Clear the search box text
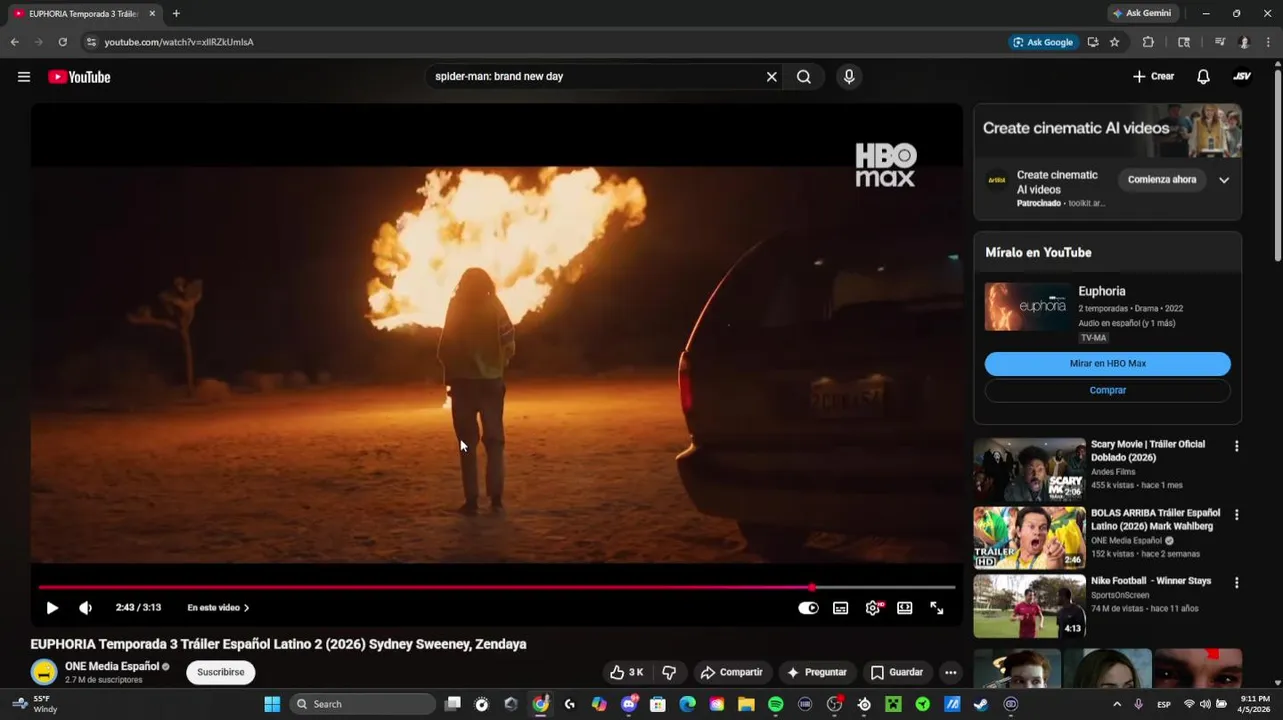The image size is (1283, 720). (x=771, y=77)
